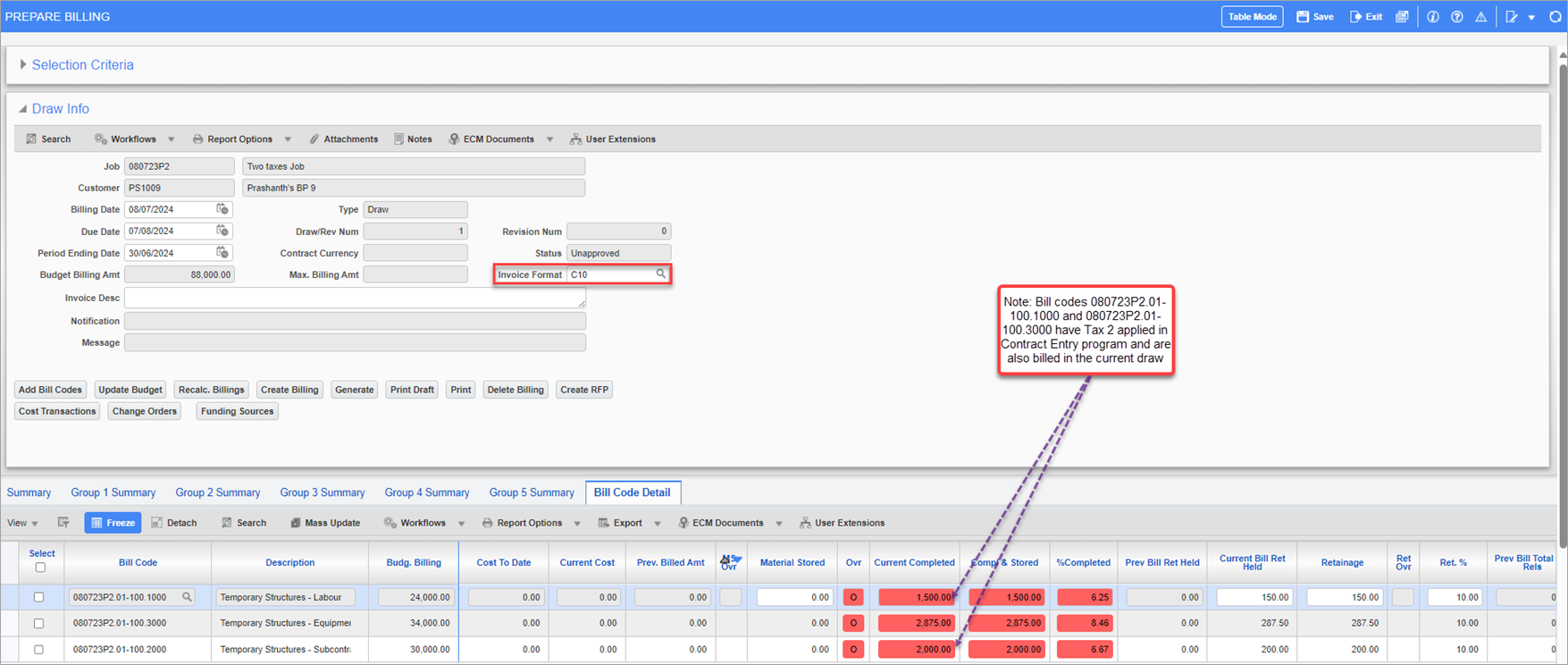The width and height of the screenshot is (1568, 665).
Task: Collapse the Draw Info section
Action: point(23,109)
